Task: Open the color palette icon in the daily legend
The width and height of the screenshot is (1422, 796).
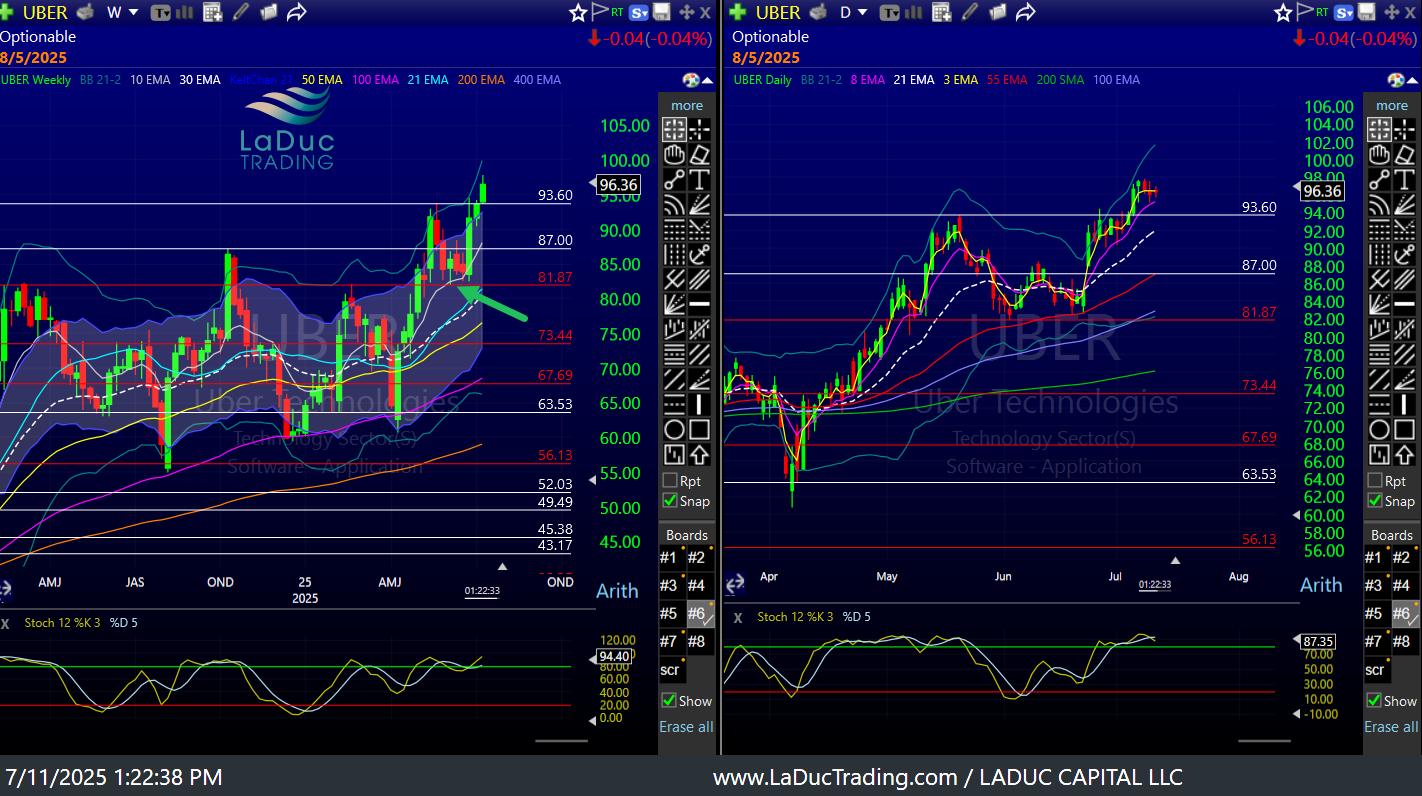Action: [x=1396, y=80]
